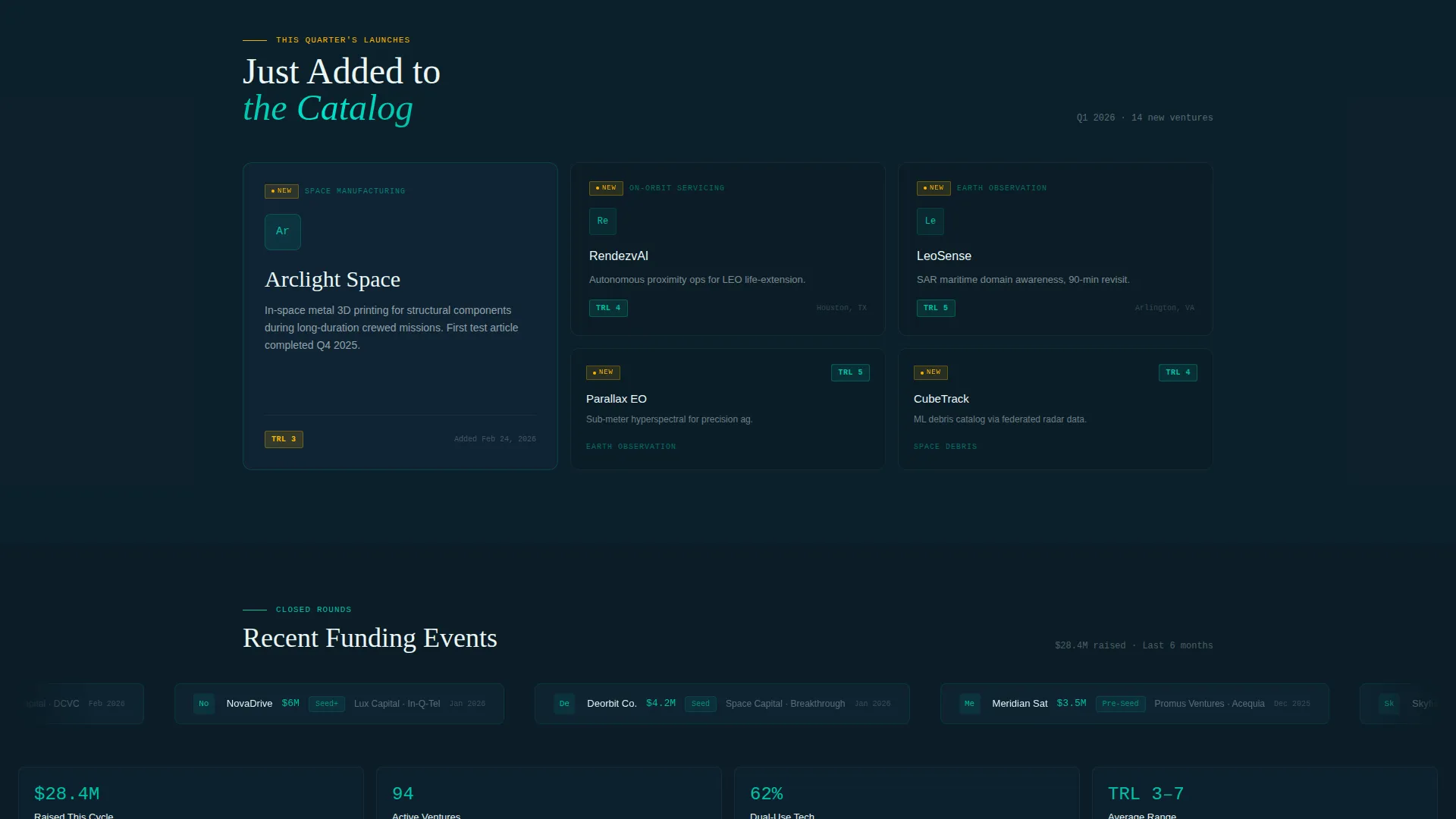Click the LeoSense SAR maritime description
Screen dimensions: 1456x819
pyautogui.click(x=1023, y=280)
